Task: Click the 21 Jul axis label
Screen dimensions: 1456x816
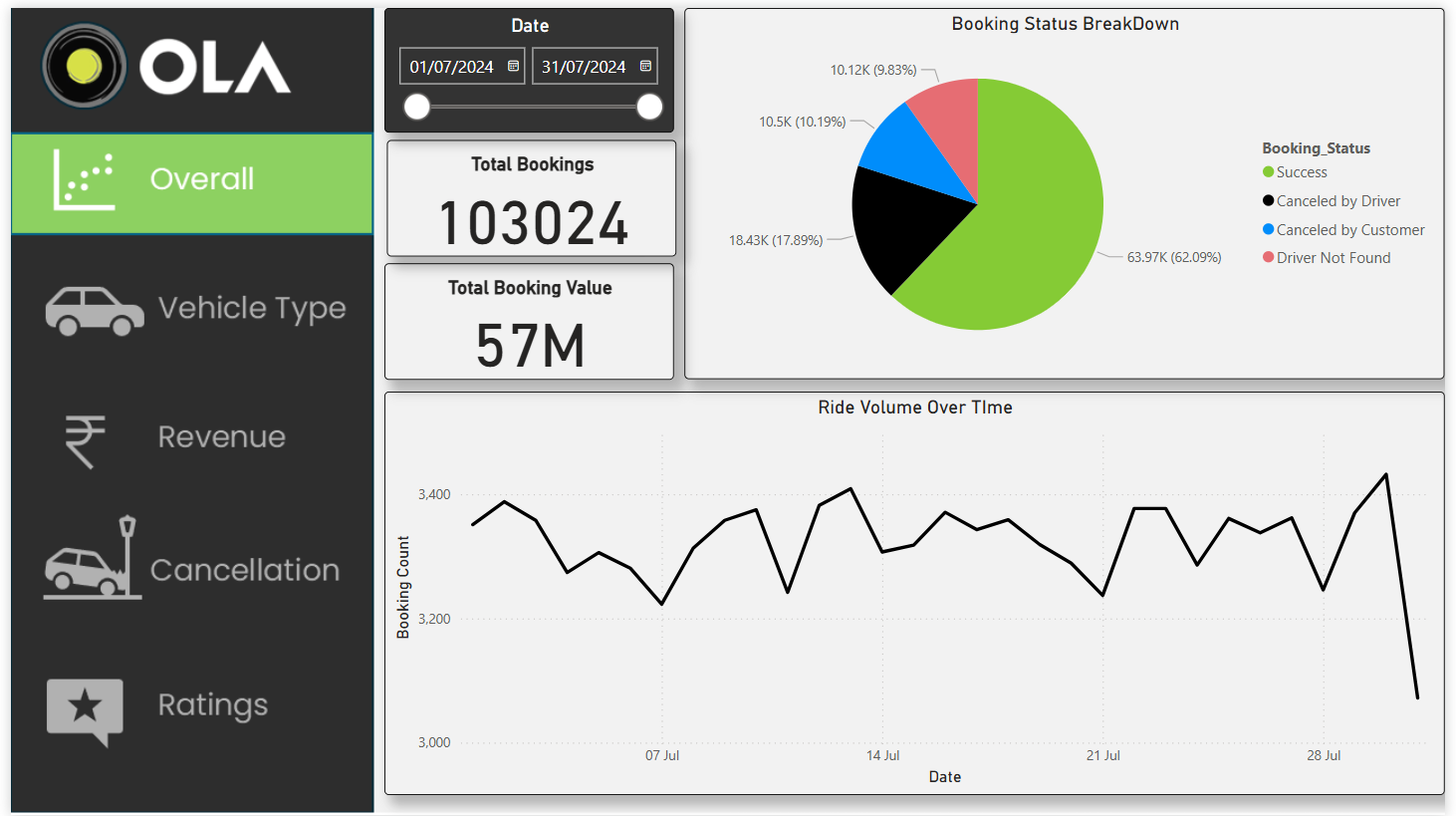Action: point(1103,755)
